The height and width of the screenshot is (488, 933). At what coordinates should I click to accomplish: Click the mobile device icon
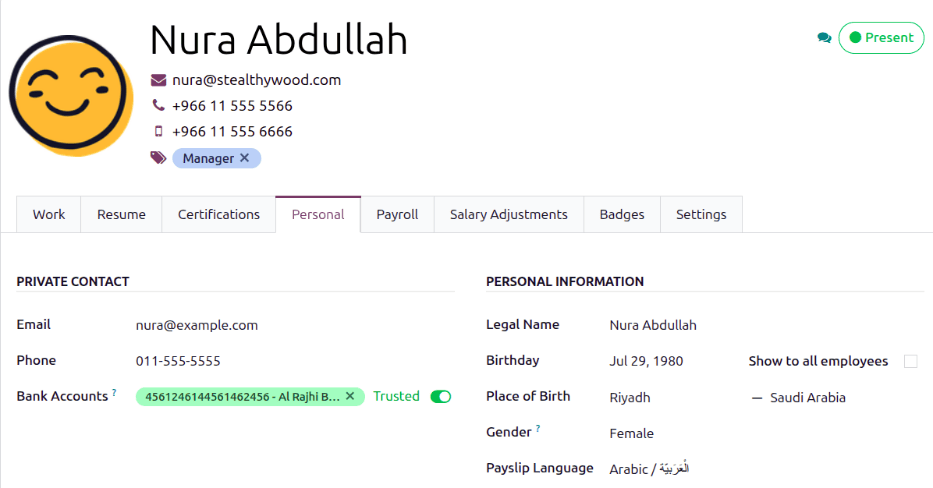158,131
